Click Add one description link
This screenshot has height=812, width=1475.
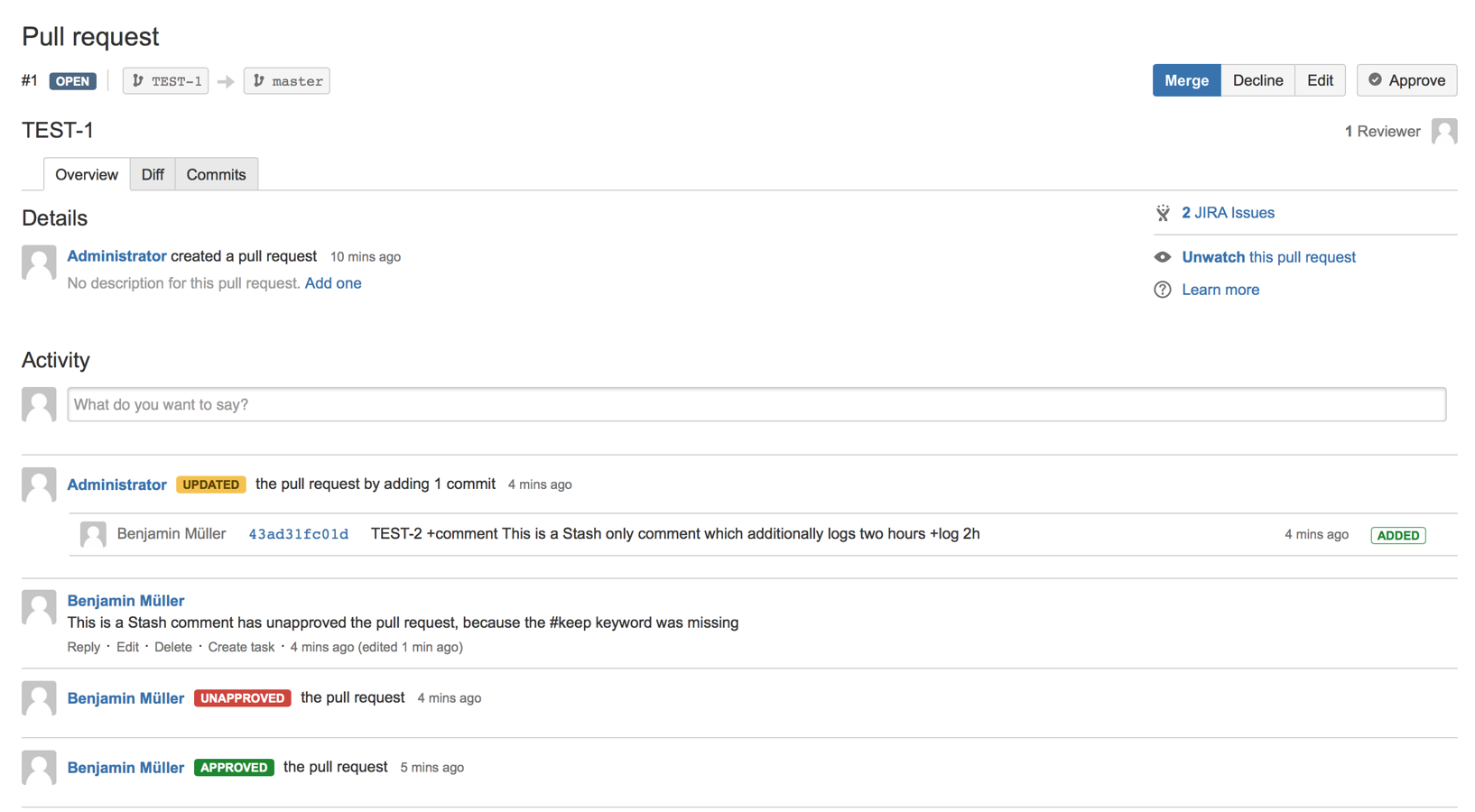pos(333,283)
